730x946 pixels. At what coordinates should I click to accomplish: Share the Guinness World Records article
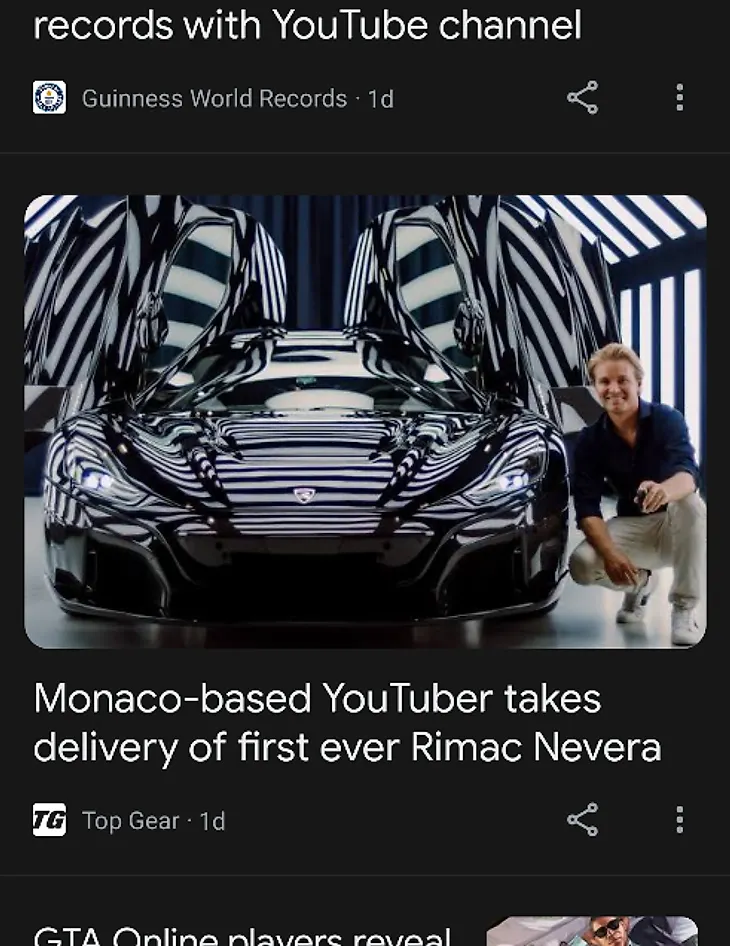tap(582, 97)
